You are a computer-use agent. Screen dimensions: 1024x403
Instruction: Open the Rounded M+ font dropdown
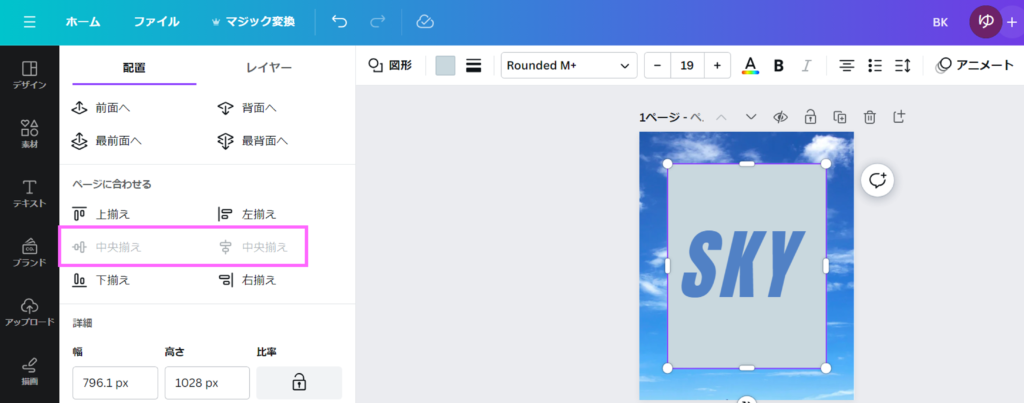click(x=569, y=66)
